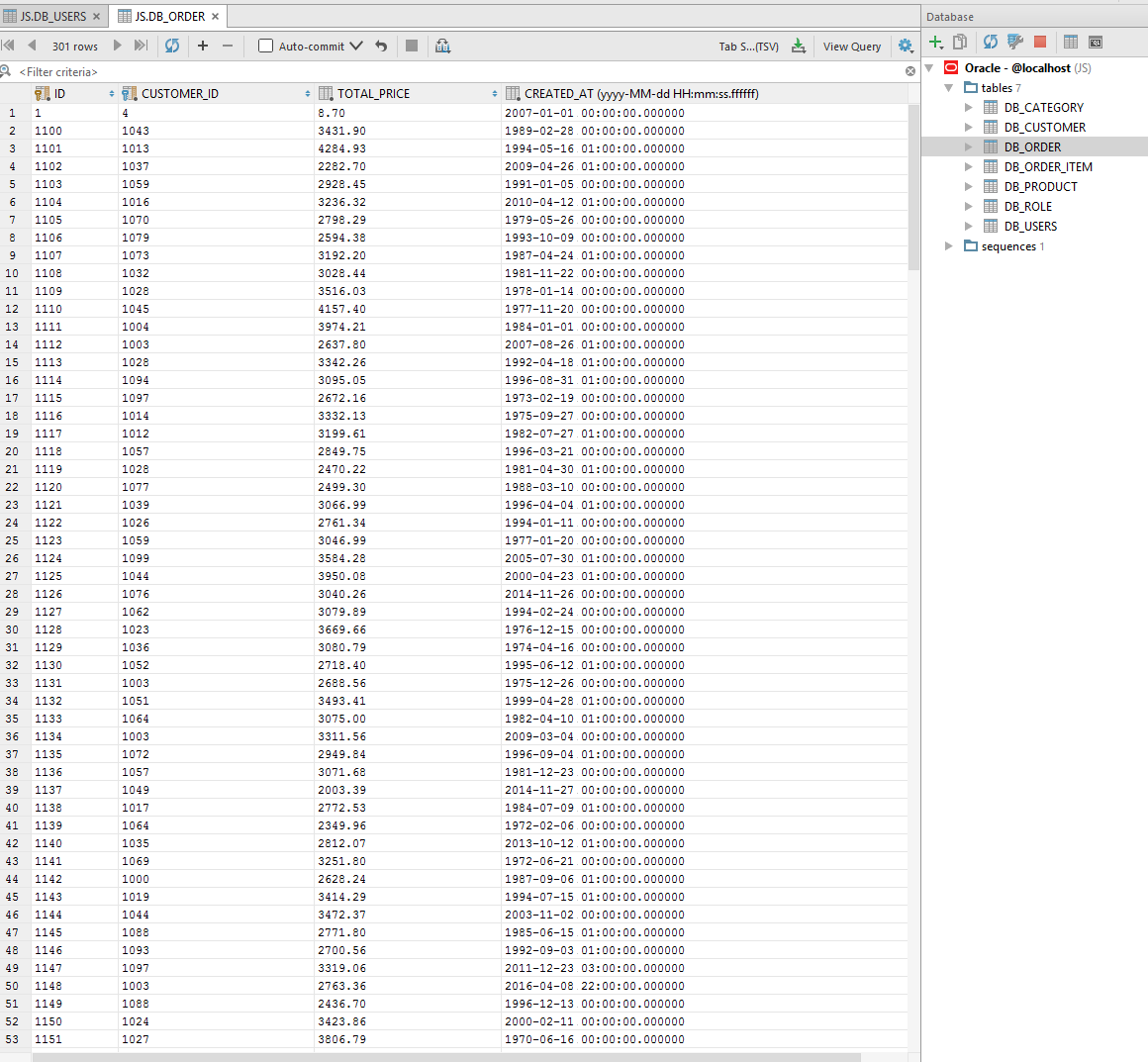Screen dimensions: 1148x1062
Task: Open the Tab S...(TSV) extractor dropdown
Action: 748,47
